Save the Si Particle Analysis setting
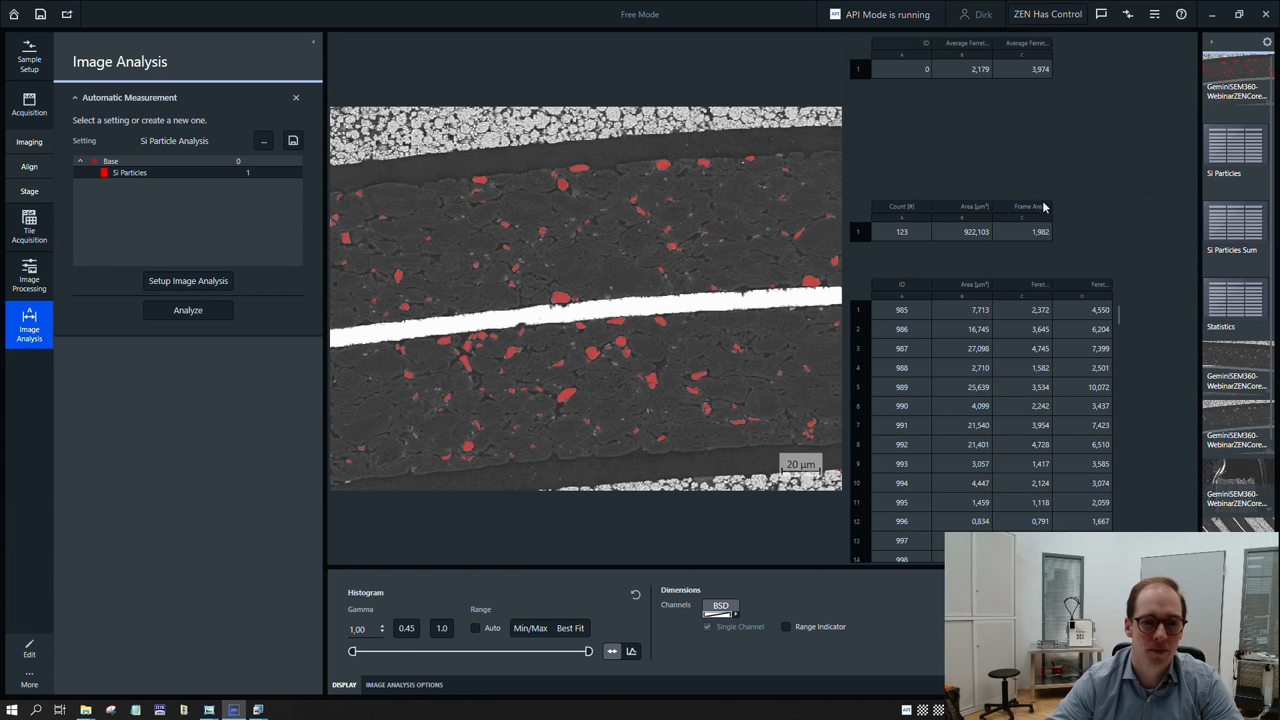The image size is (1280, 720). click(293, 140)
